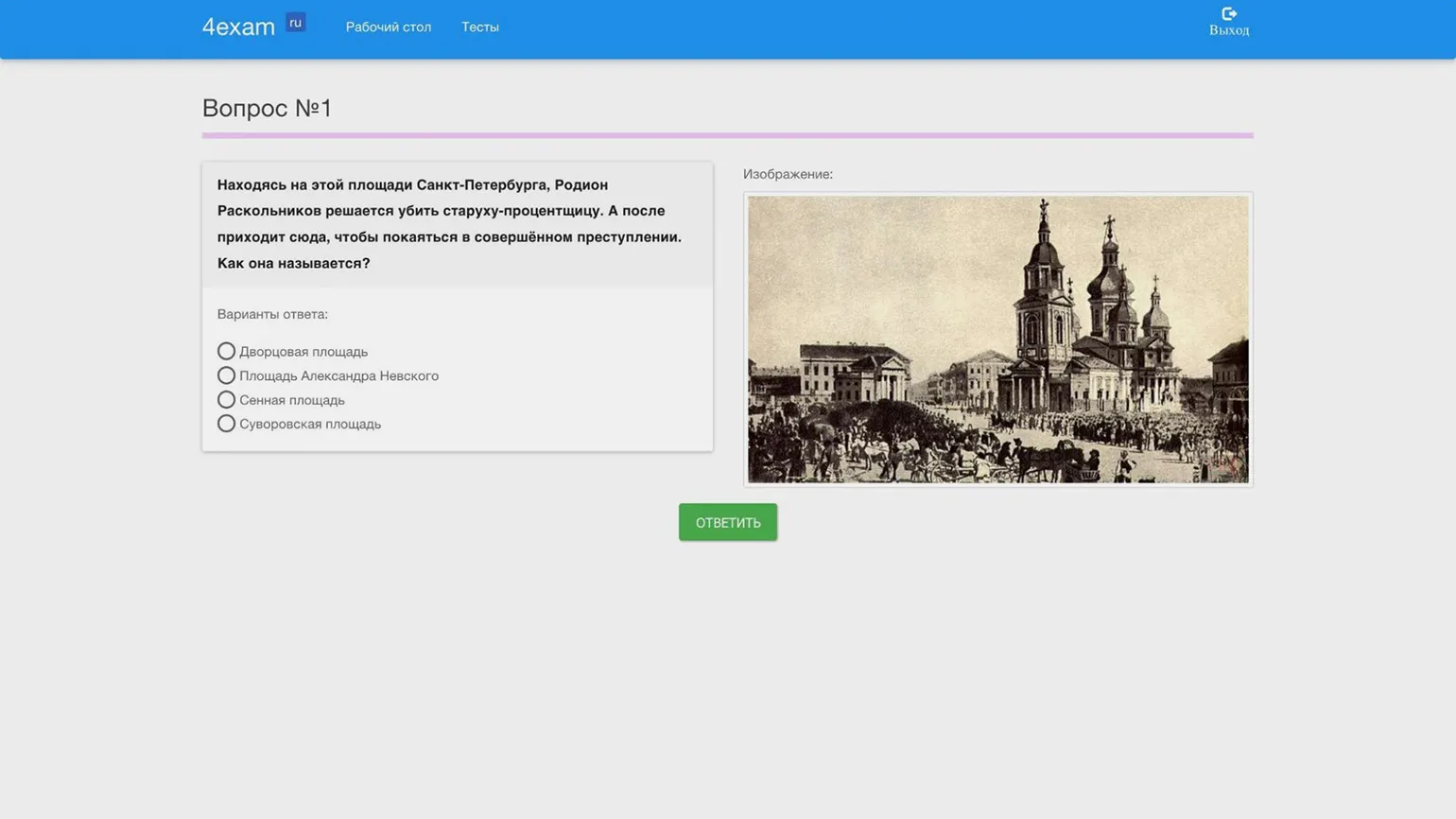1456x819 pixels.
Task: Go to the Тесты menu item
Action: point(479,27)
